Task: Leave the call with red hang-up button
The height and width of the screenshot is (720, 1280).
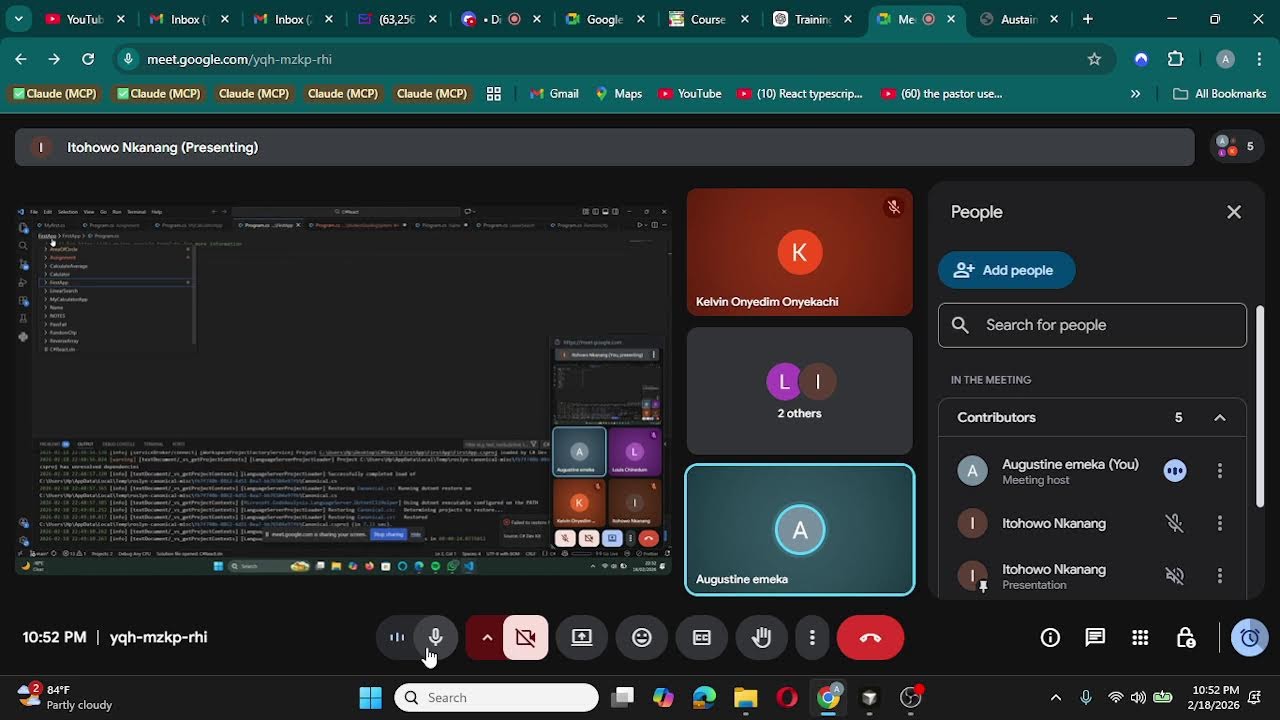Action: tap(870, 637)
